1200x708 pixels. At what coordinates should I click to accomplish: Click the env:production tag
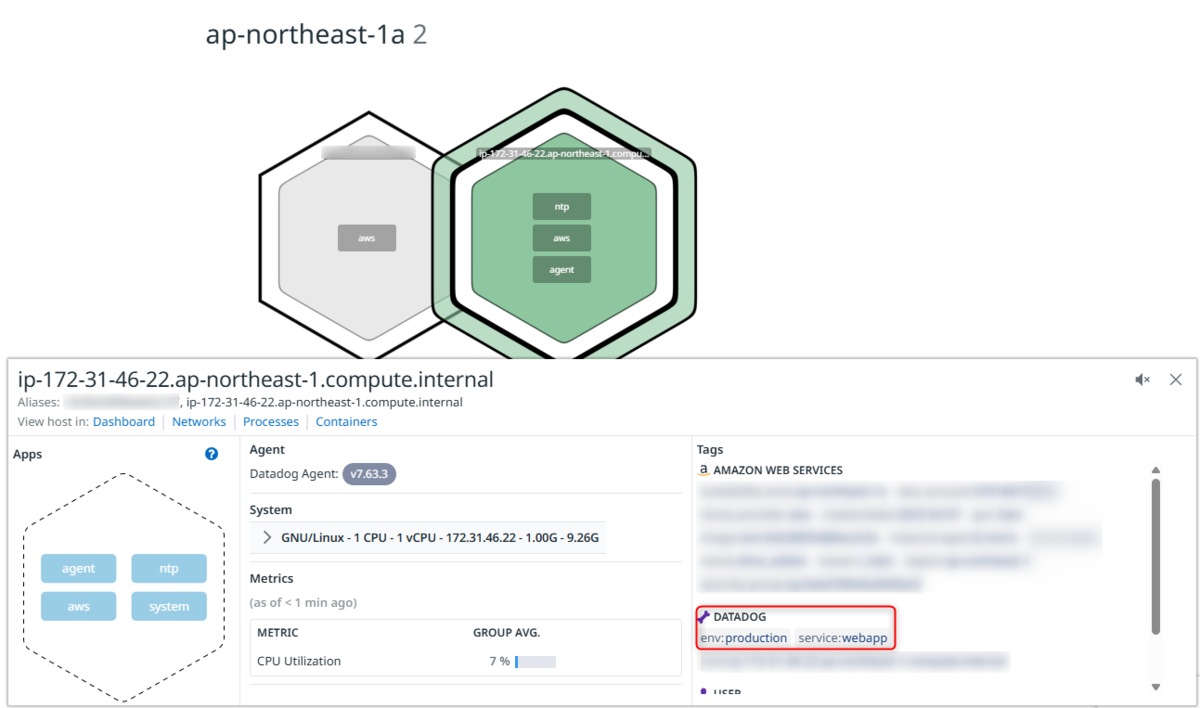click(744, 638)
